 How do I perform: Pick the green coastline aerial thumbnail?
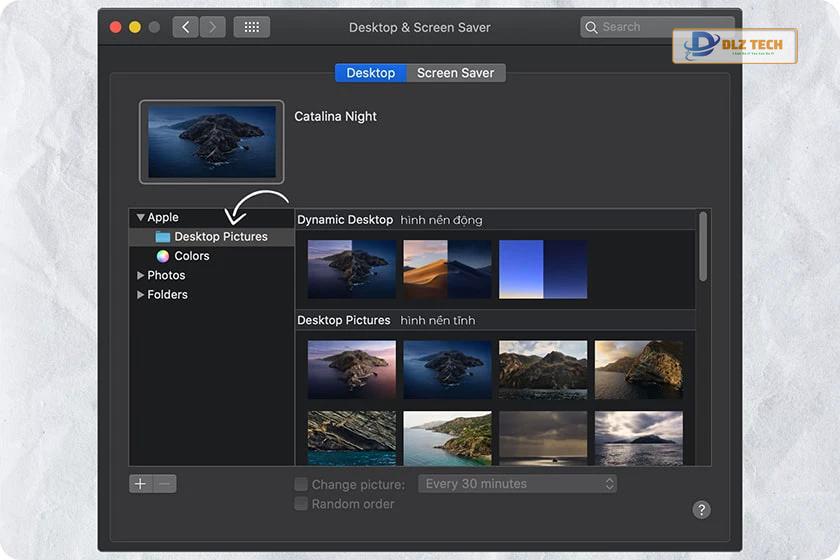pyautogui.click(x=447, y=438)
